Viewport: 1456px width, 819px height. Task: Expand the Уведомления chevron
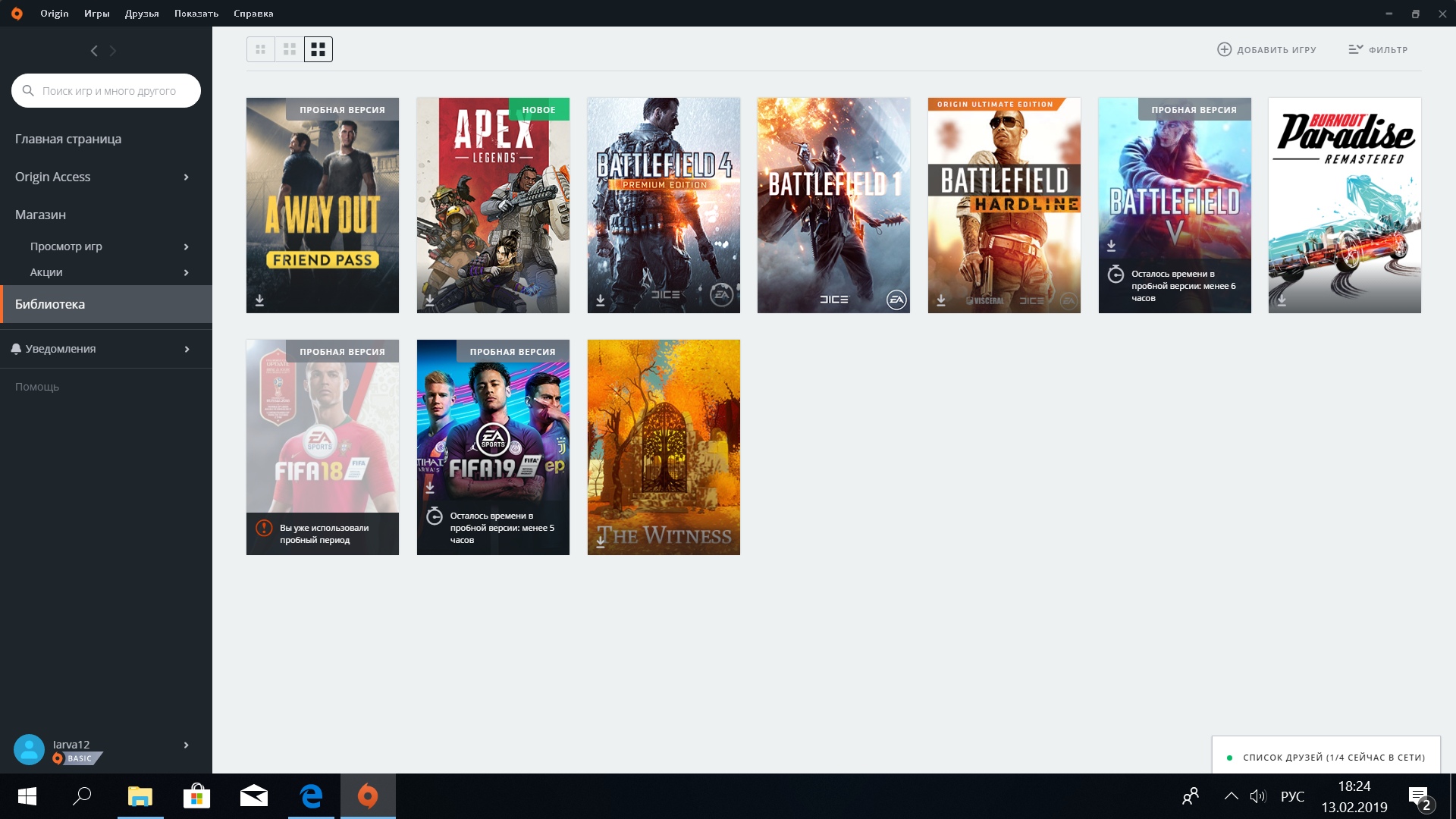pos(187,349)
